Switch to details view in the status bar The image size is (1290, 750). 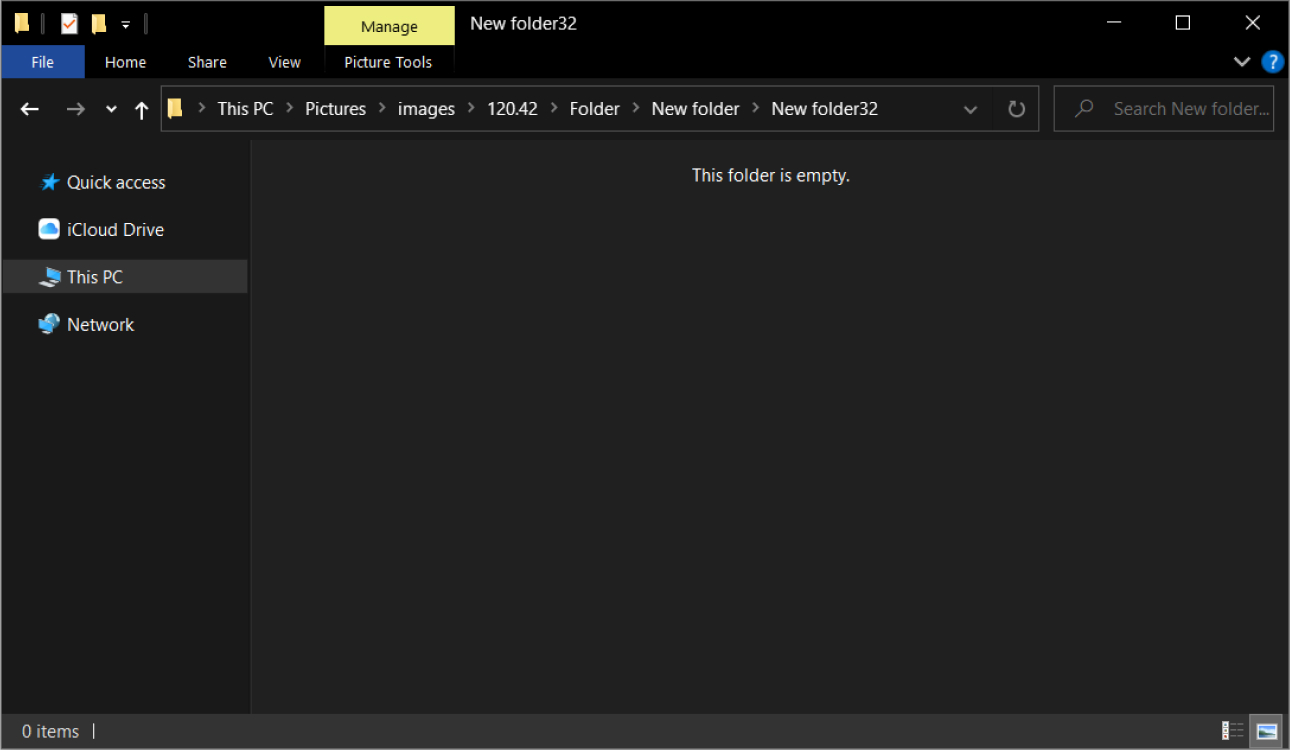click(1233, 731)
